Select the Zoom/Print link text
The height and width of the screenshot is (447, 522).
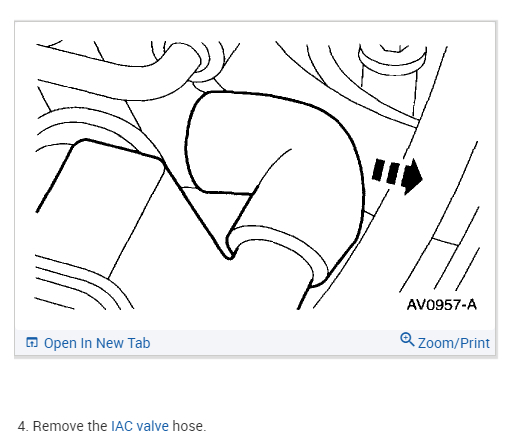454,343
